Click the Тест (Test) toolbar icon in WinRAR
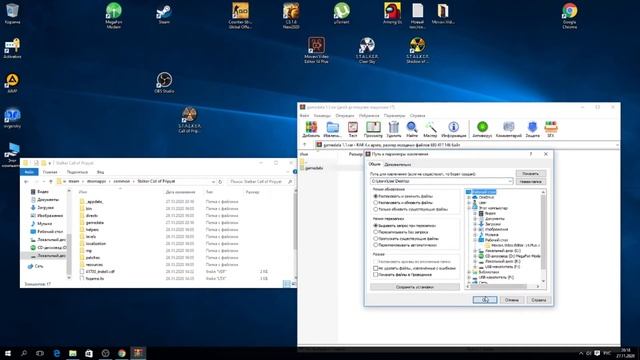This screenshot has height=360, width=640. (353, 129)
